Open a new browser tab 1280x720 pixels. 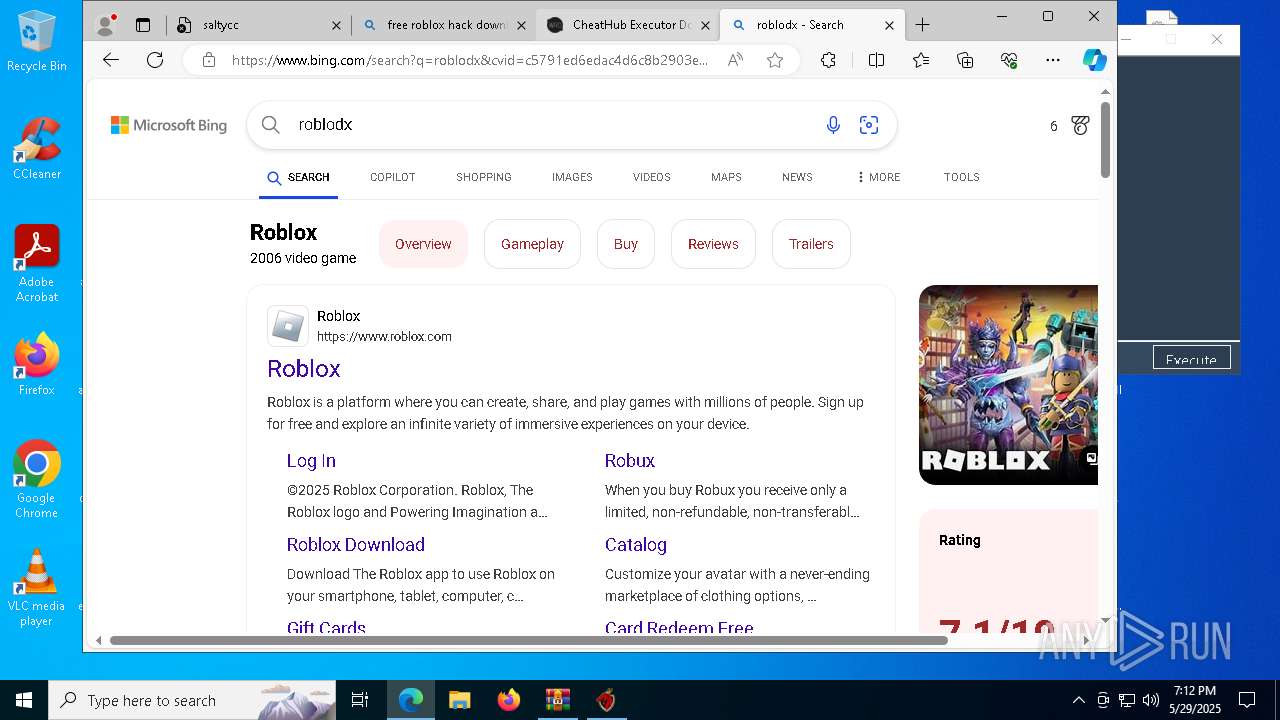(x=922, y=25)
